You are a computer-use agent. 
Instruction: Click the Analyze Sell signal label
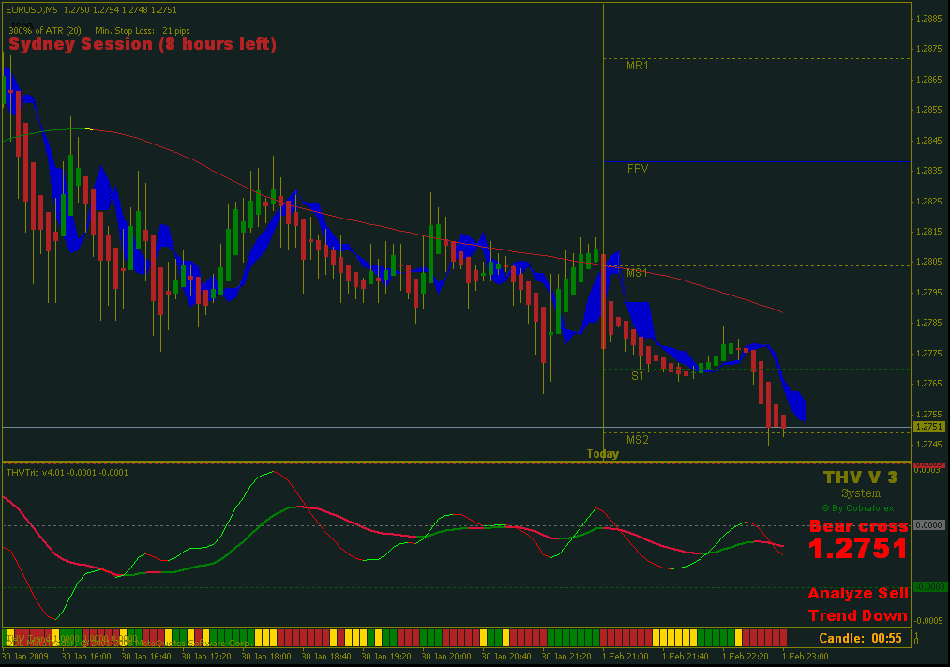[x=858, y=593]
